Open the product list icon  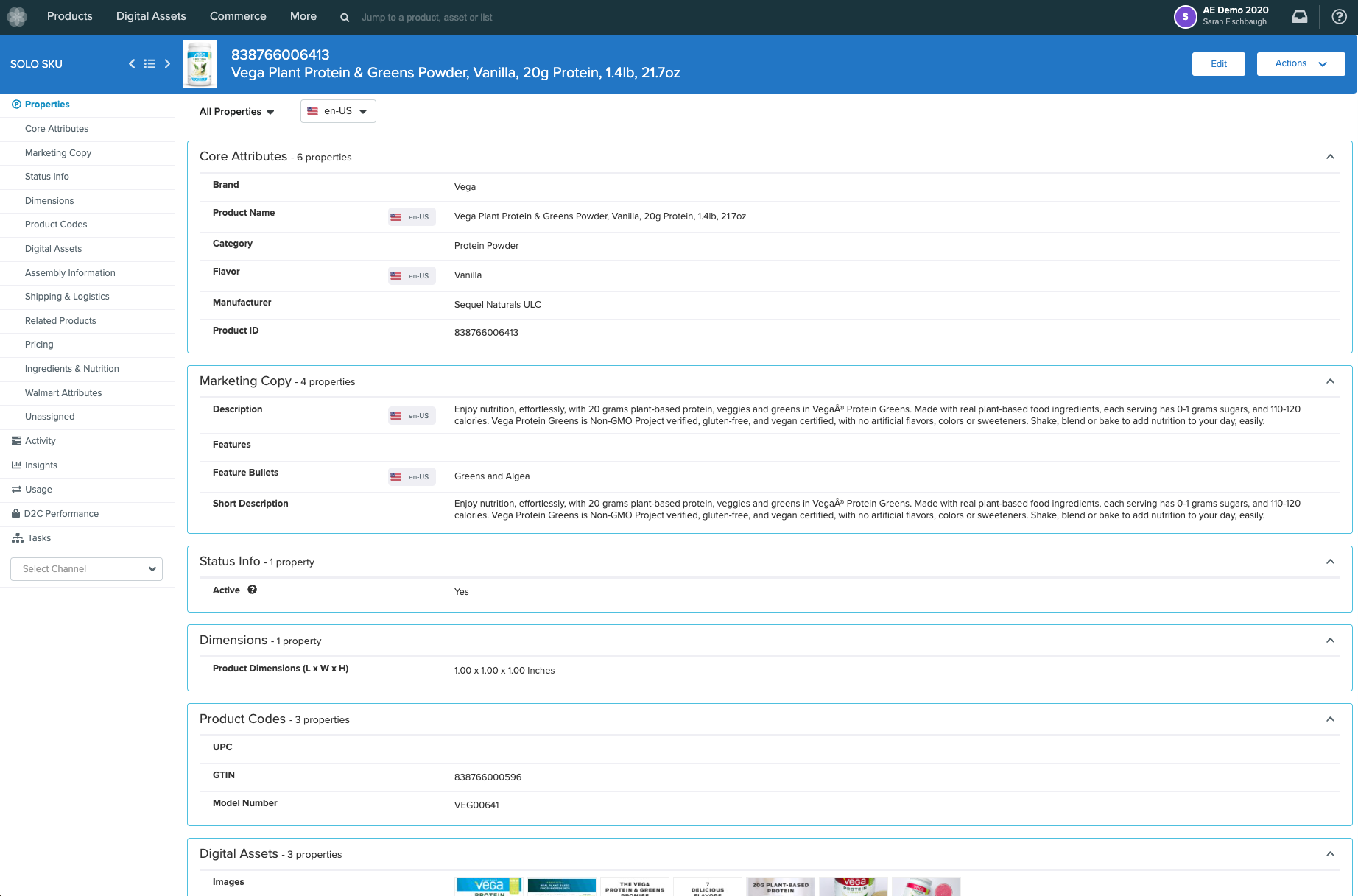click(149, 64)
